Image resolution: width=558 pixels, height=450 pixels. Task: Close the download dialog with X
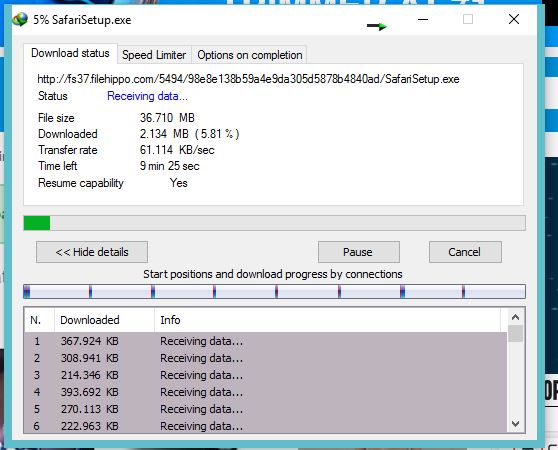click(514, 19)
